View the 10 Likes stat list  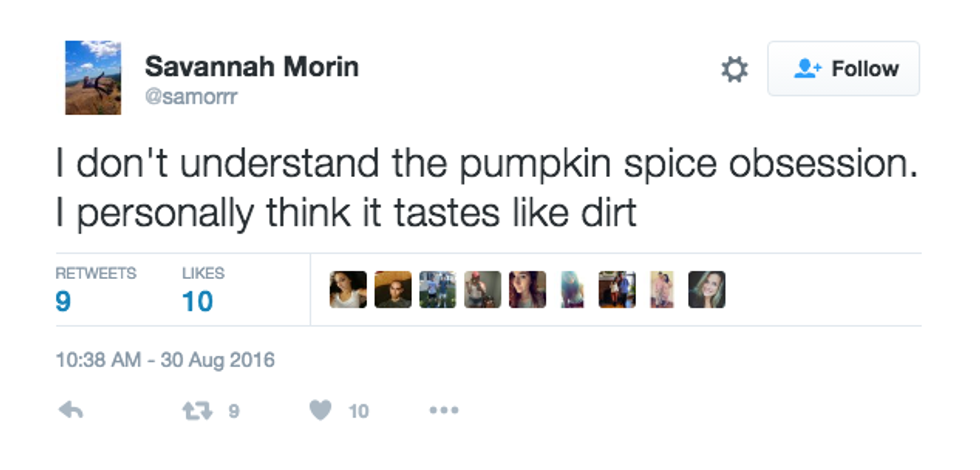pyautogui.click(x=203, y=289)
